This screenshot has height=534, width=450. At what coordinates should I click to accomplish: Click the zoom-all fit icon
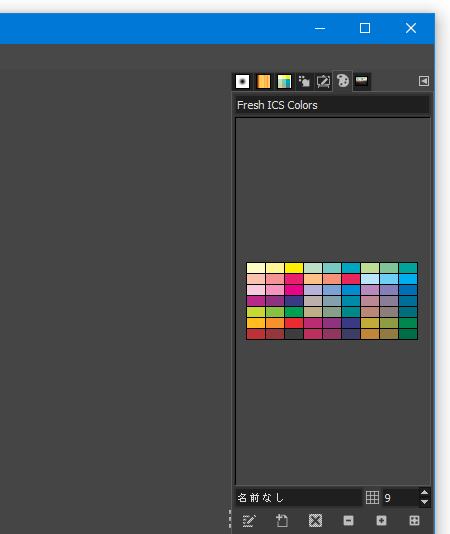(x=414, y=520)
